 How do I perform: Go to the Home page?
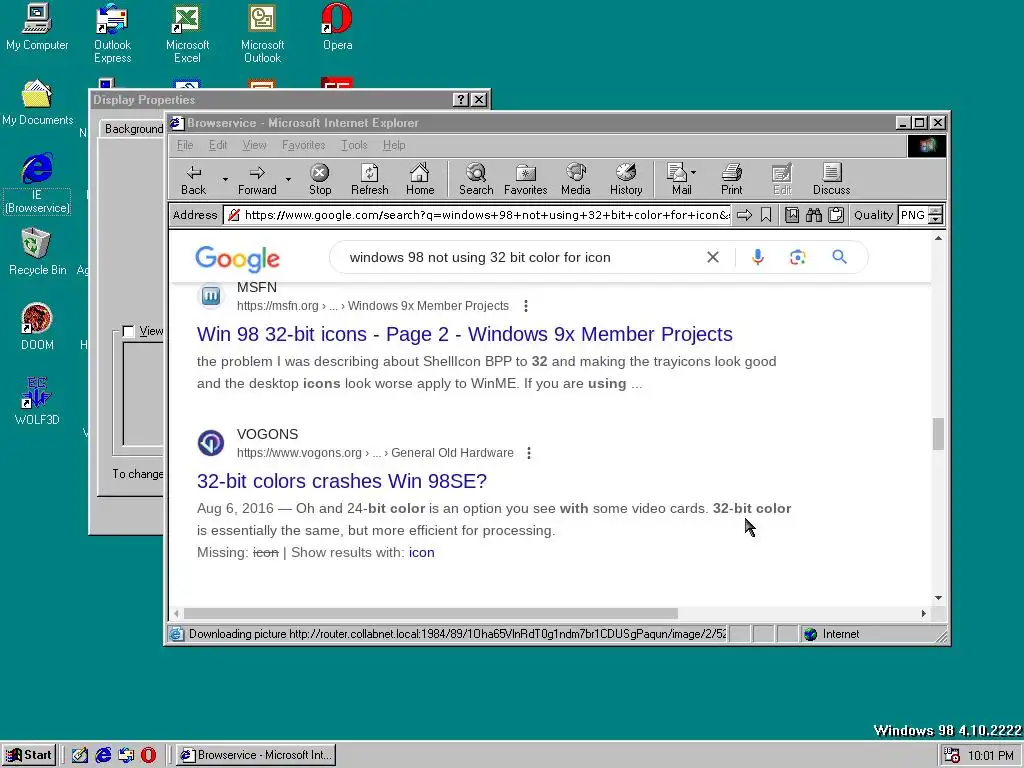[x=420, y=180]
